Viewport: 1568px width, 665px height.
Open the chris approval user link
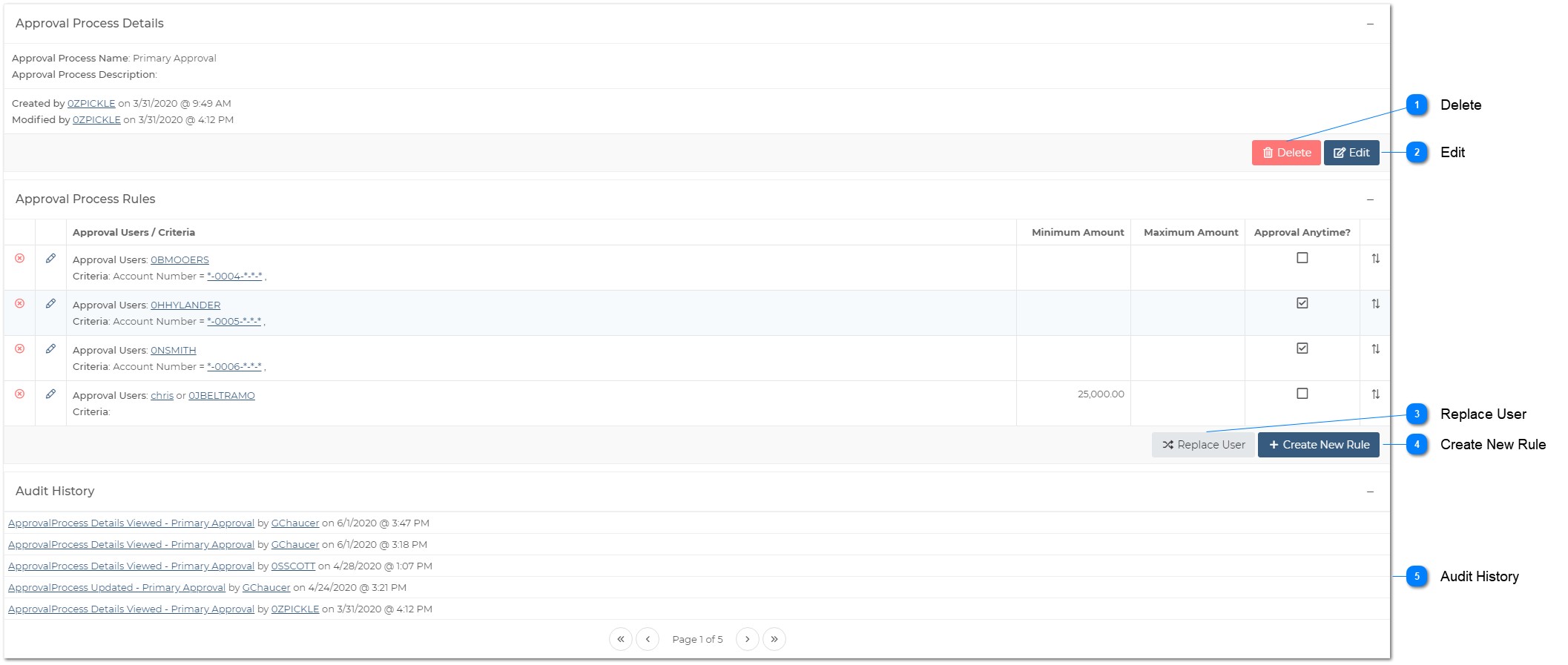[x=162, y=396]
